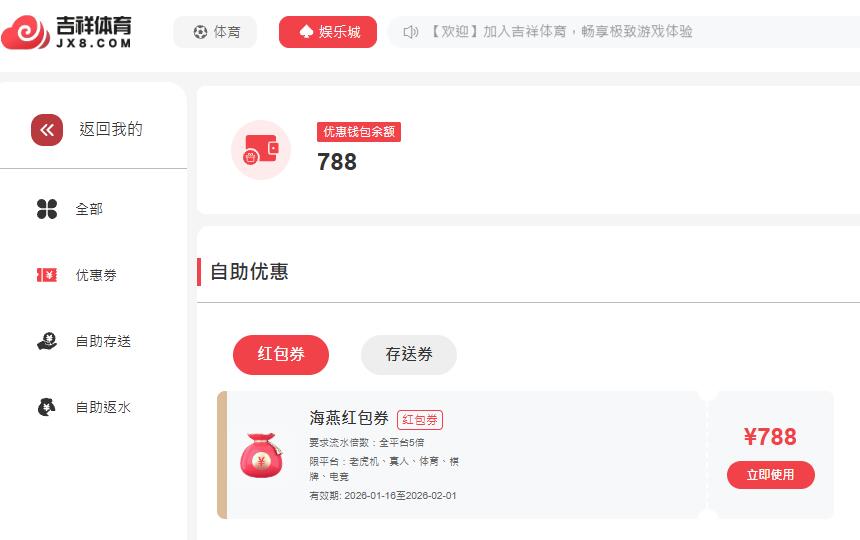This screenshot has height=540, width=860.
Task: Click the speaker announcement icon
Action: pyautogui.click(x=411, y=32)
